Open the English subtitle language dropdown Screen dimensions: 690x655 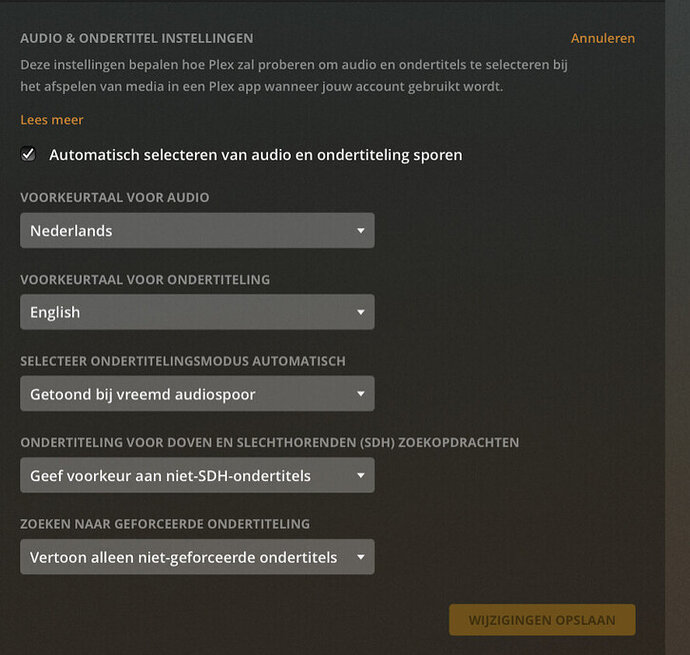click(x=190, y=312)
